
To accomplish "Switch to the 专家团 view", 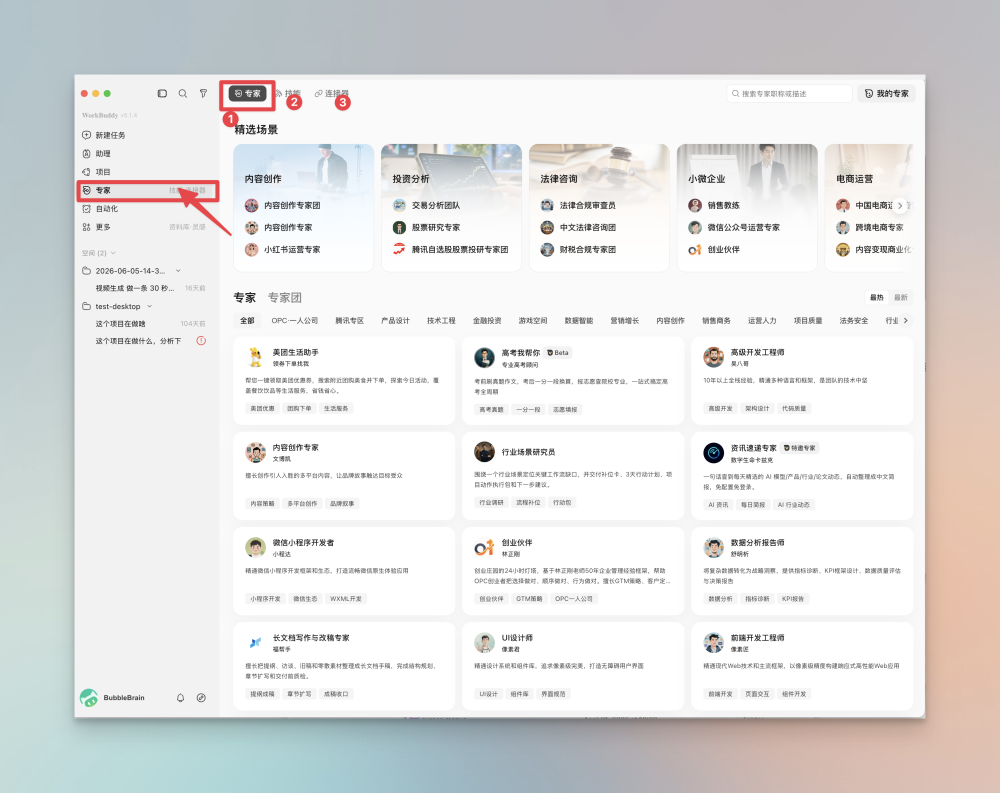I will [x=284, y=298].
